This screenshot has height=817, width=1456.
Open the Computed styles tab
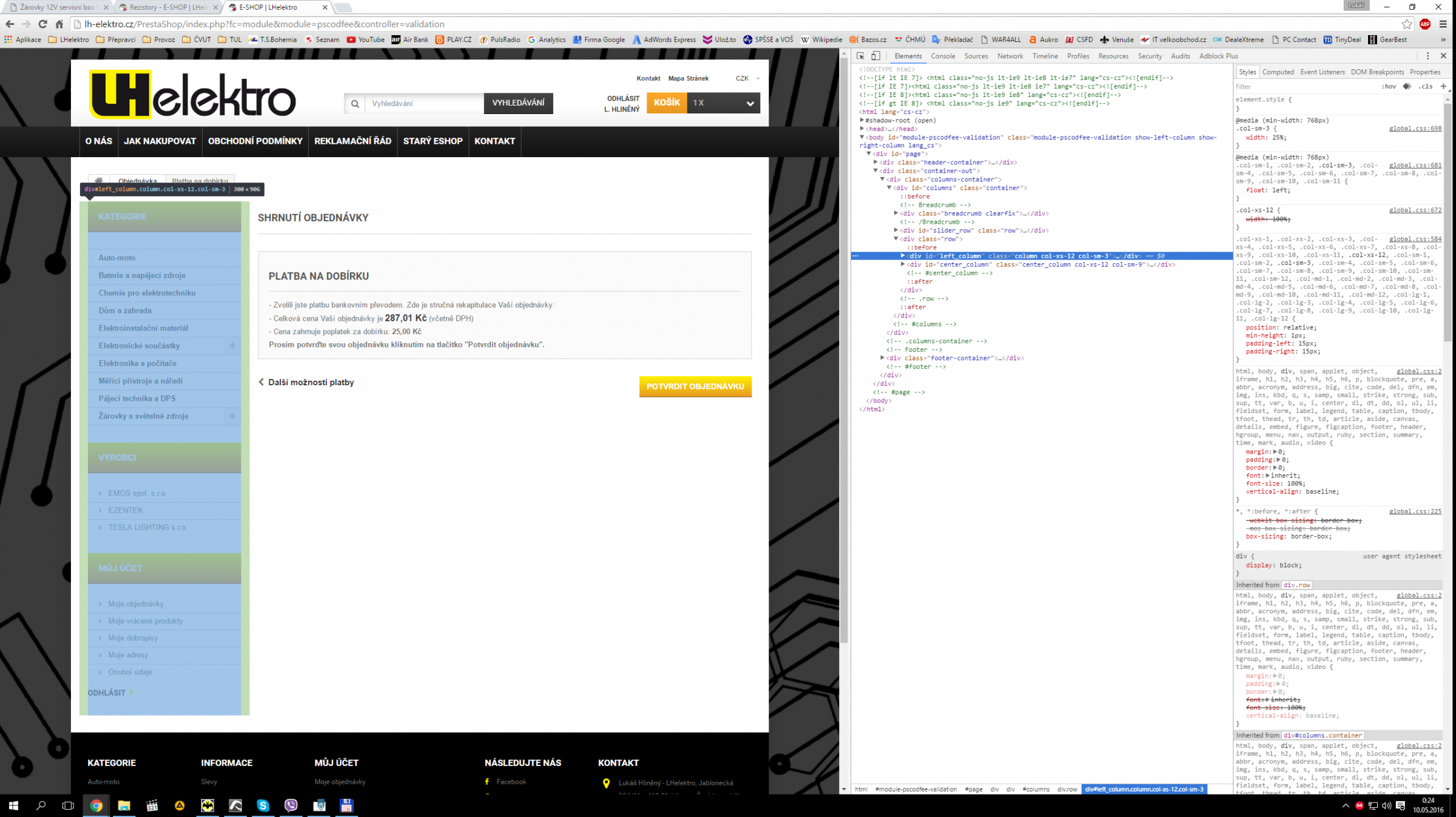coord(1278,72)
